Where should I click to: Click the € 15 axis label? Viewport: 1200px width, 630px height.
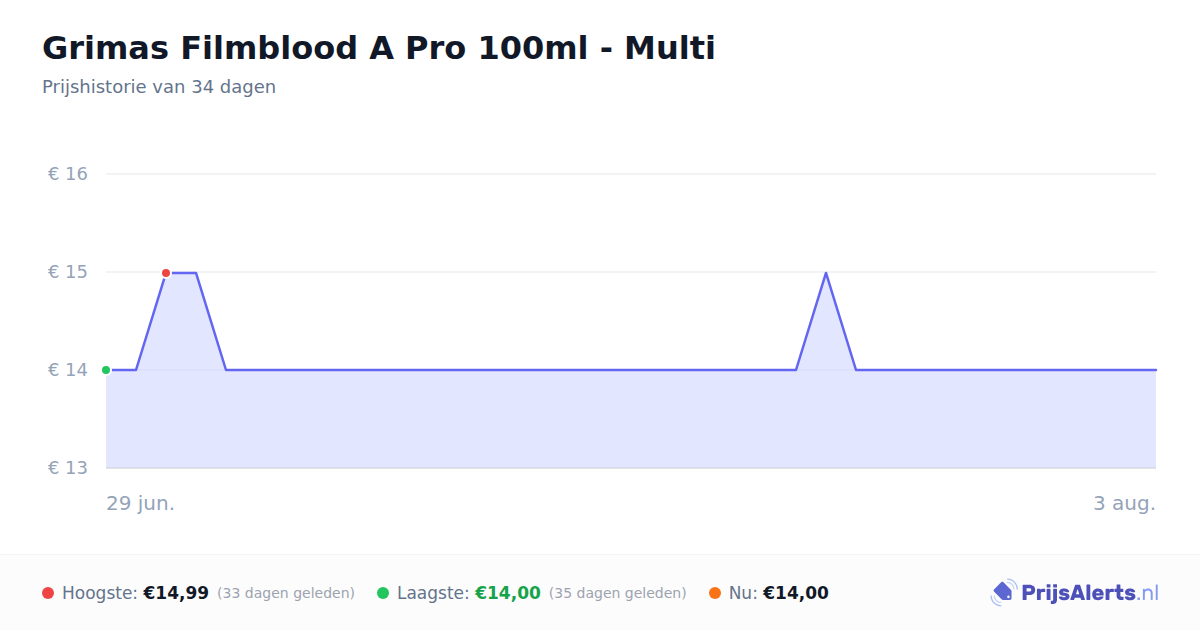click(68, 272)
